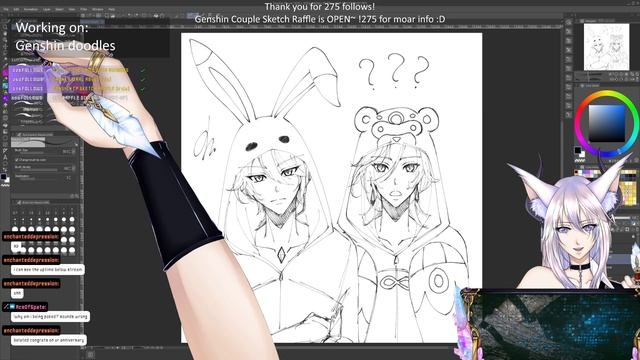Click the Navigator canvas thumbnail
The height and width of the screenshot is (360, 640).
[x=606, y=47]
